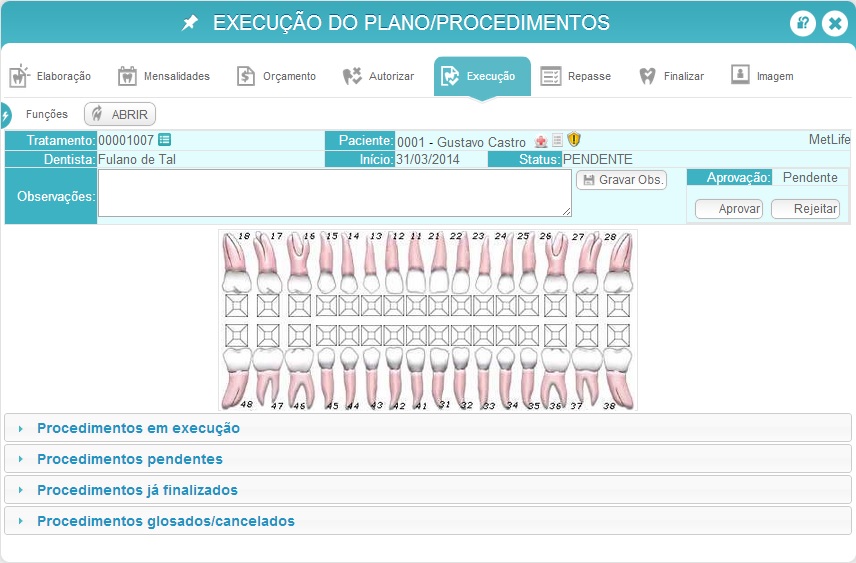Select lower tooth 48 in odontogram
Screen dimensions: 856x563
pos(237,379)
